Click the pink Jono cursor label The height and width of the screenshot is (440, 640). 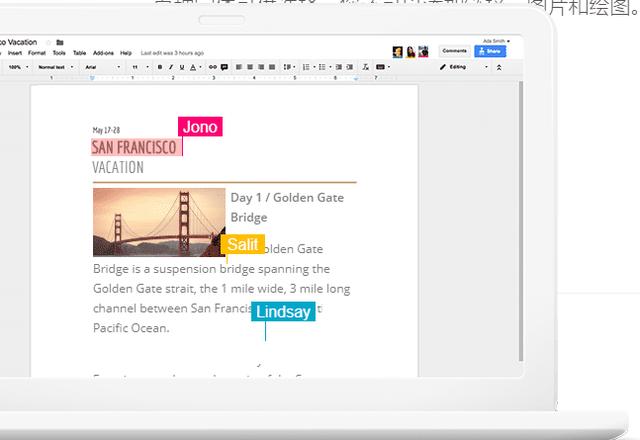(200, 127)
